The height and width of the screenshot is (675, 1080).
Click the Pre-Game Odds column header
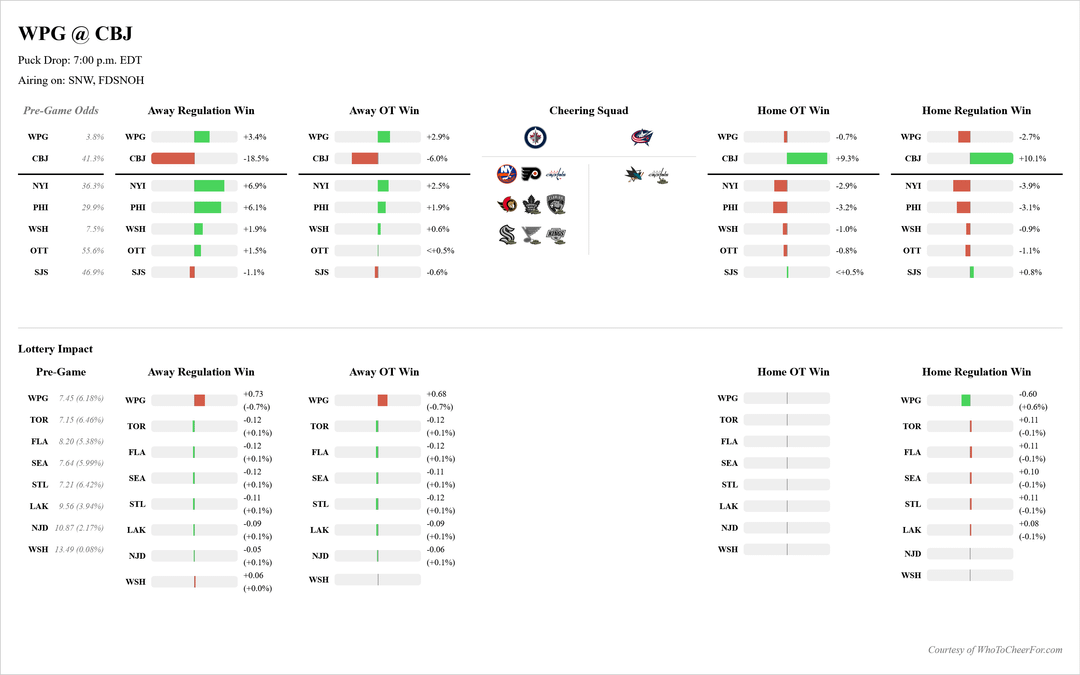pos(61,111)
